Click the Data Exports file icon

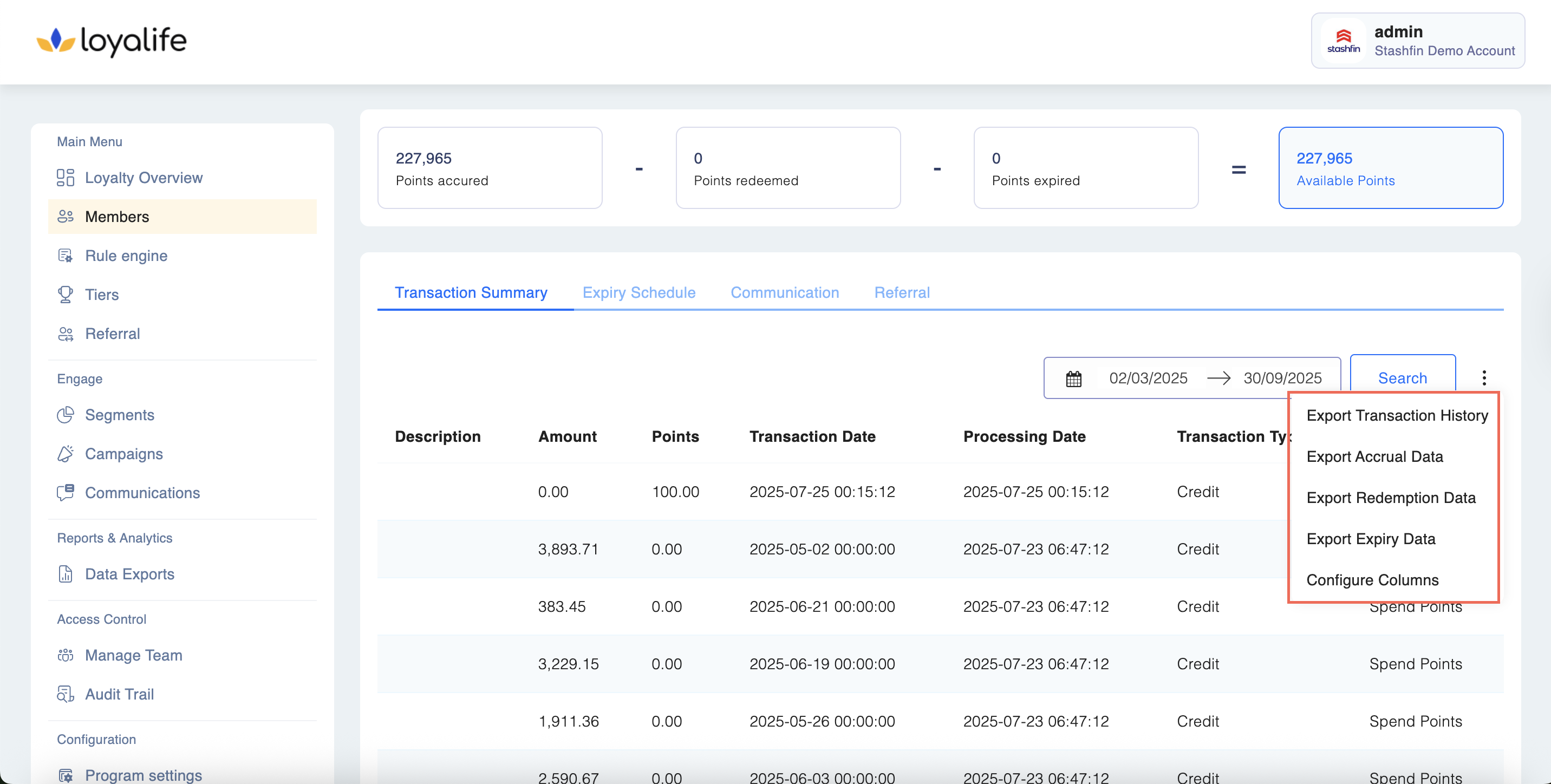click(x=65, y=574)
